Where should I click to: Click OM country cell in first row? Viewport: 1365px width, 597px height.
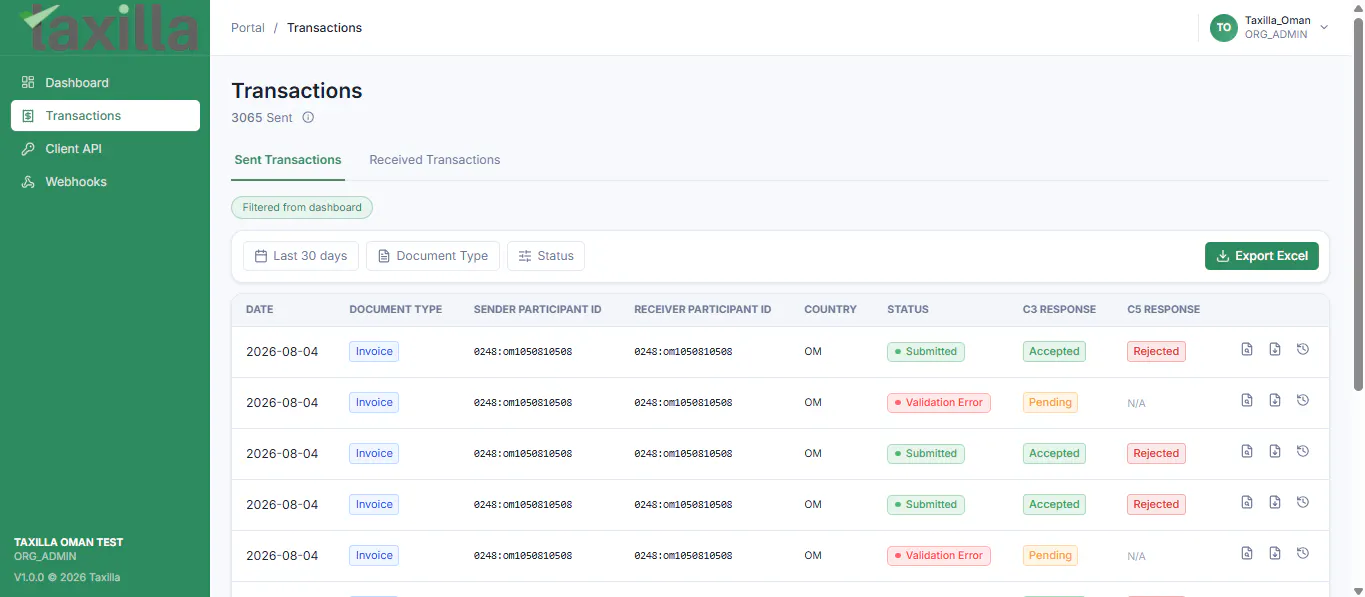click(813, 352)
